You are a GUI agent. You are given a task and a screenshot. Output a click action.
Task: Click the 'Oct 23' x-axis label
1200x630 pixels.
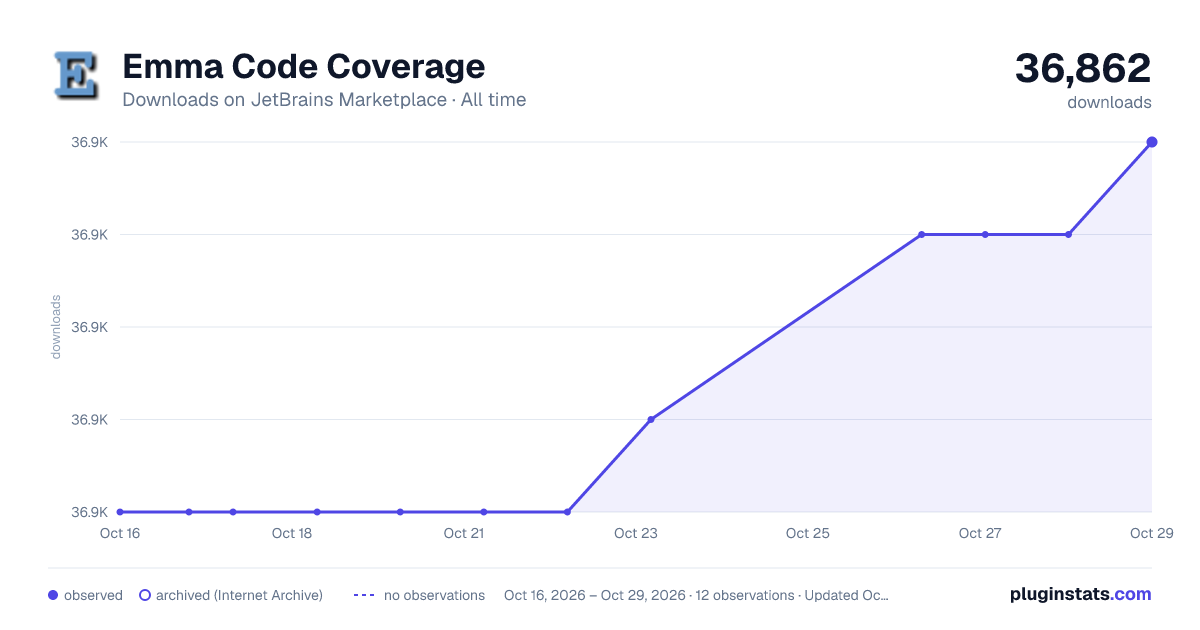coord(636,533)
